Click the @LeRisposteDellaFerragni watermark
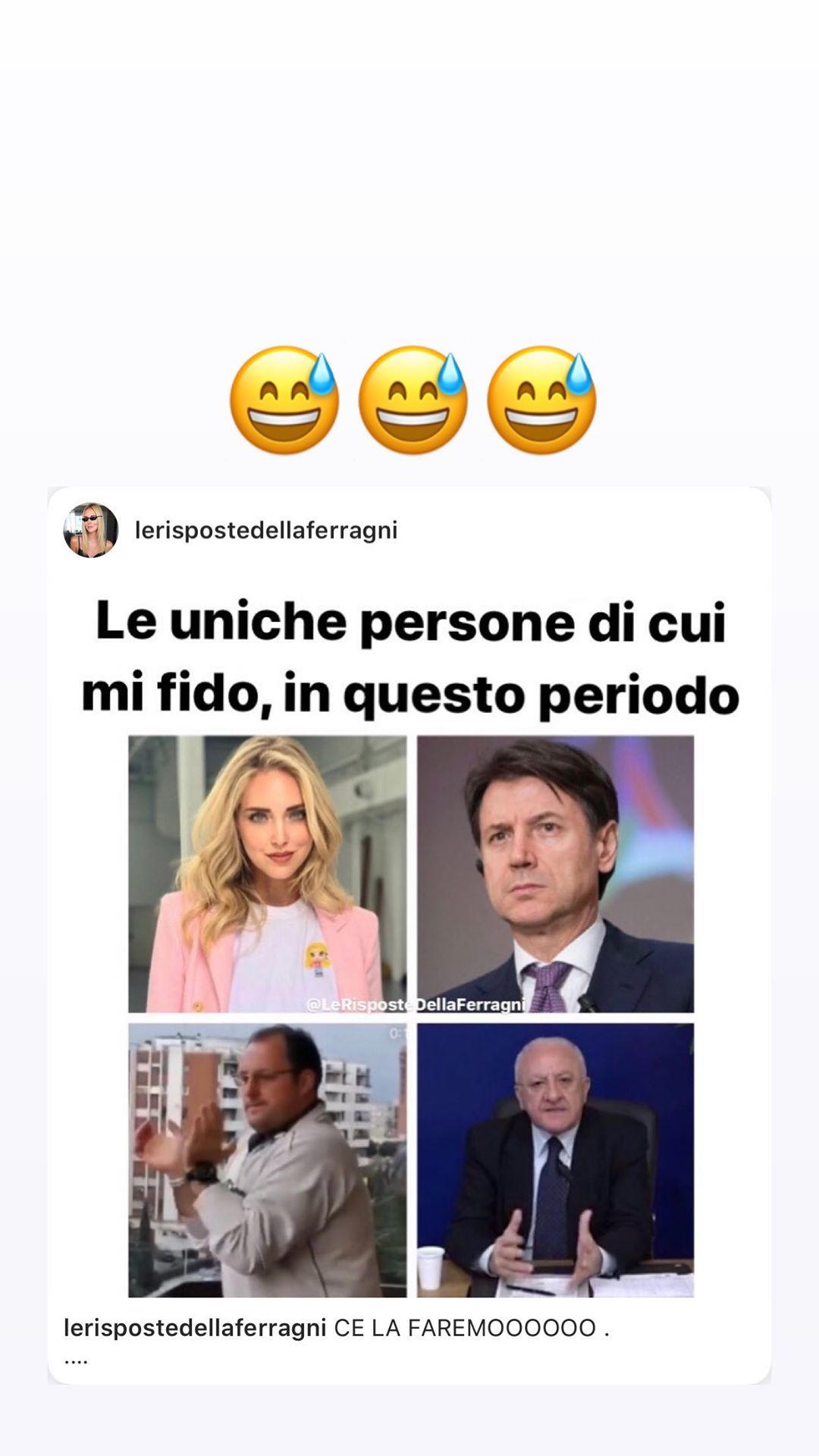The image size is (819, 1456). click(x=416, y=1004)
